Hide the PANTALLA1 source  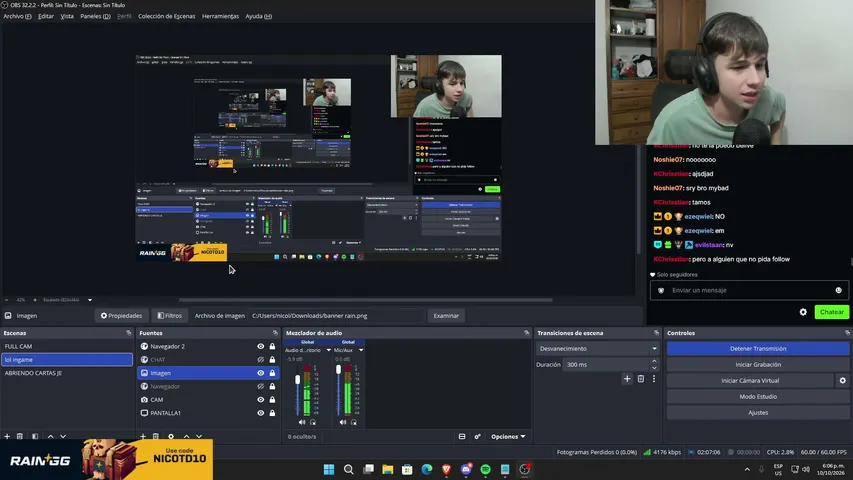click(261, 413)
